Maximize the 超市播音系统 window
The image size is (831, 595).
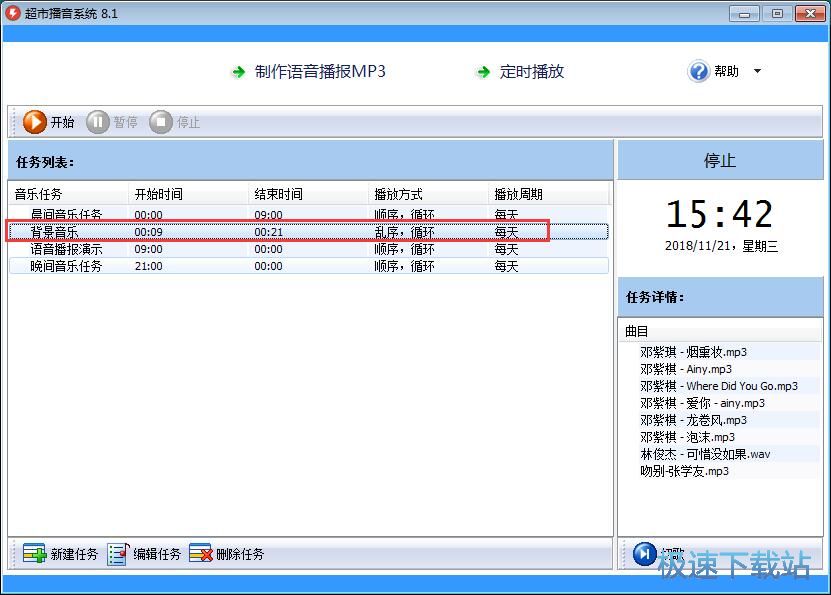pos(777,14)
